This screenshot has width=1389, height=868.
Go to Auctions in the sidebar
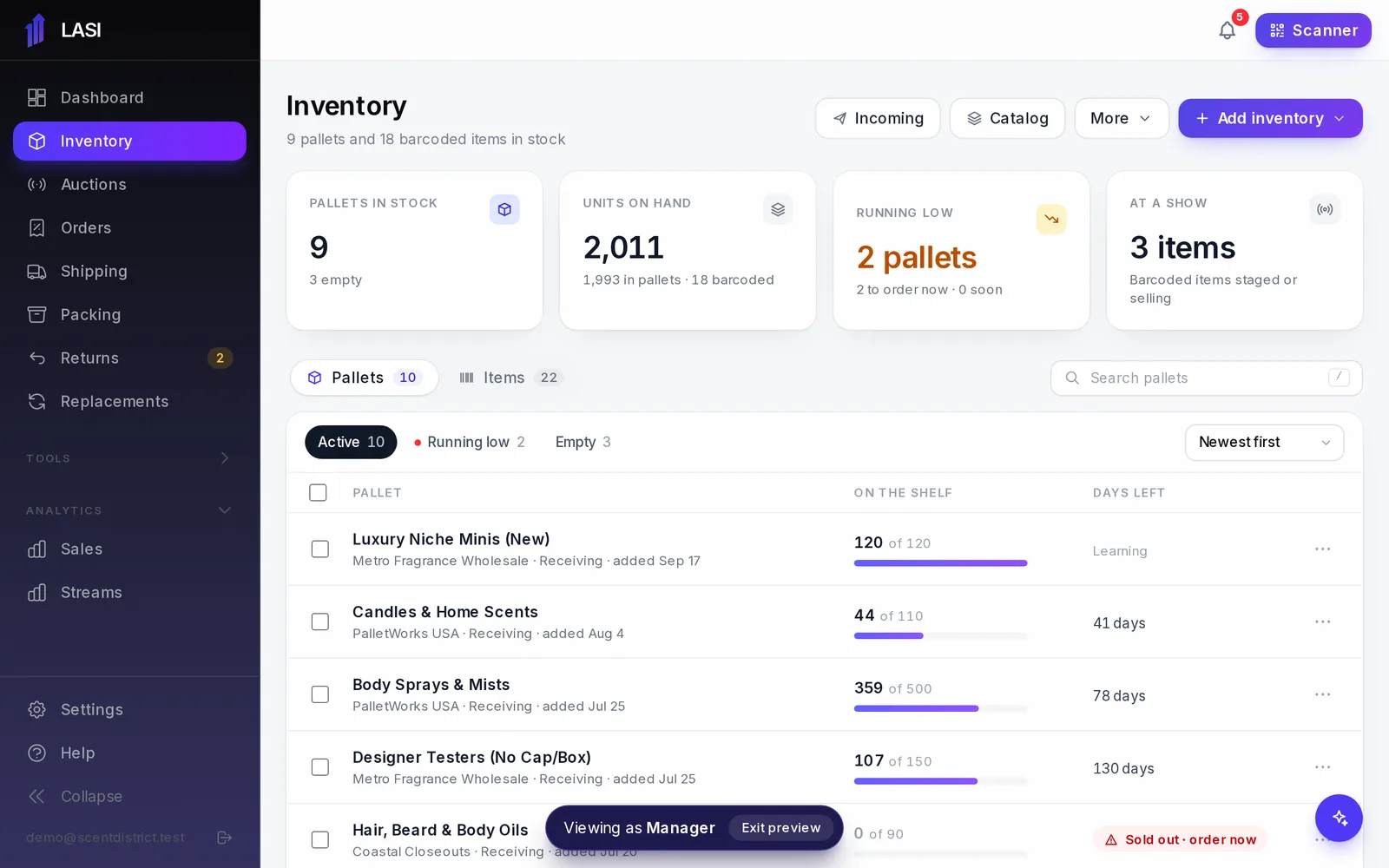[129, 185]
